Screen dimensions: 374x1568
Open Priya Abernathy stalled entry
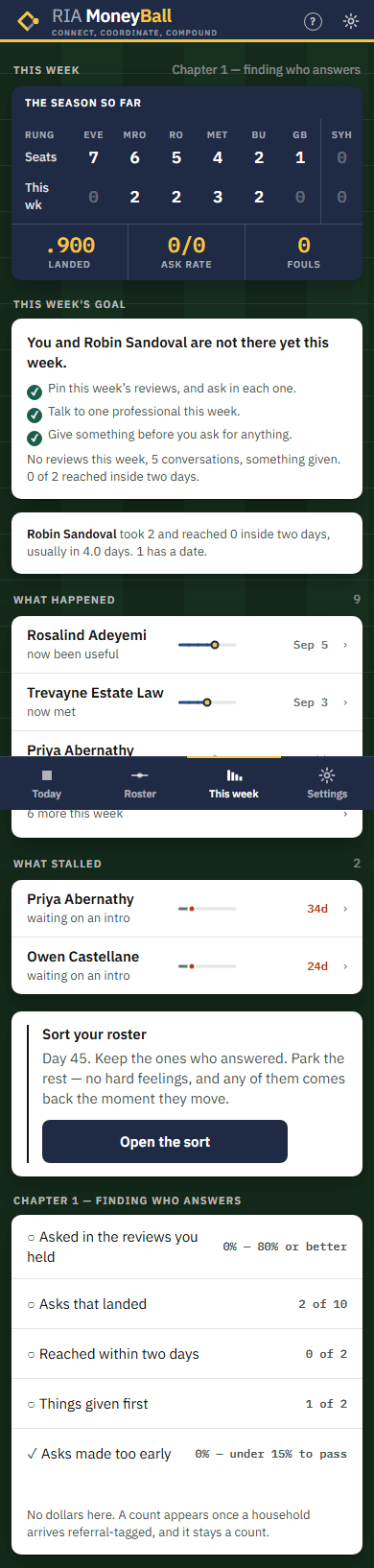tap(187, 908)
